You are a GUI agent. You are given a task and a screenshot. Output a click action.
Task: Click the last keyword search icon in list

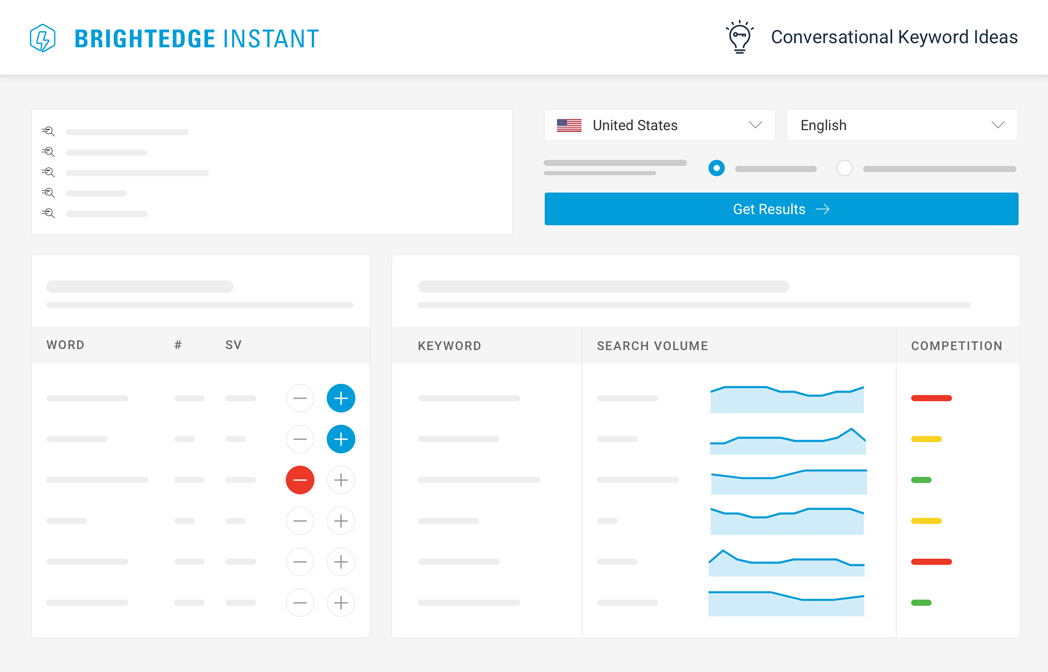pyautogui.click(x=48, y=213)
